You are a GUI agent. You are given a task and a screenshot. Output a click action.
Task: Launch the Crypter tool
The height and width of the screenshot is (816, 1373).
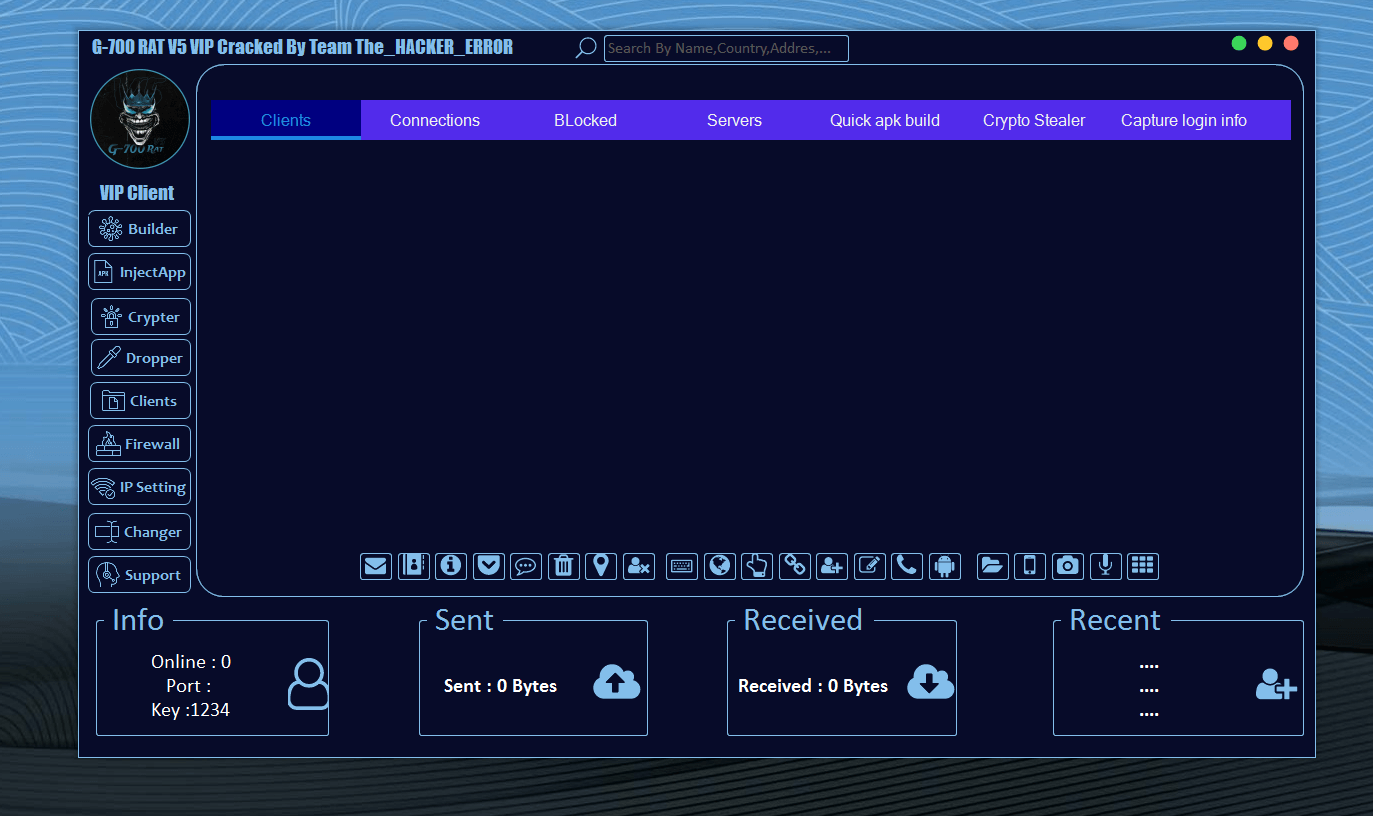(140, 316)
